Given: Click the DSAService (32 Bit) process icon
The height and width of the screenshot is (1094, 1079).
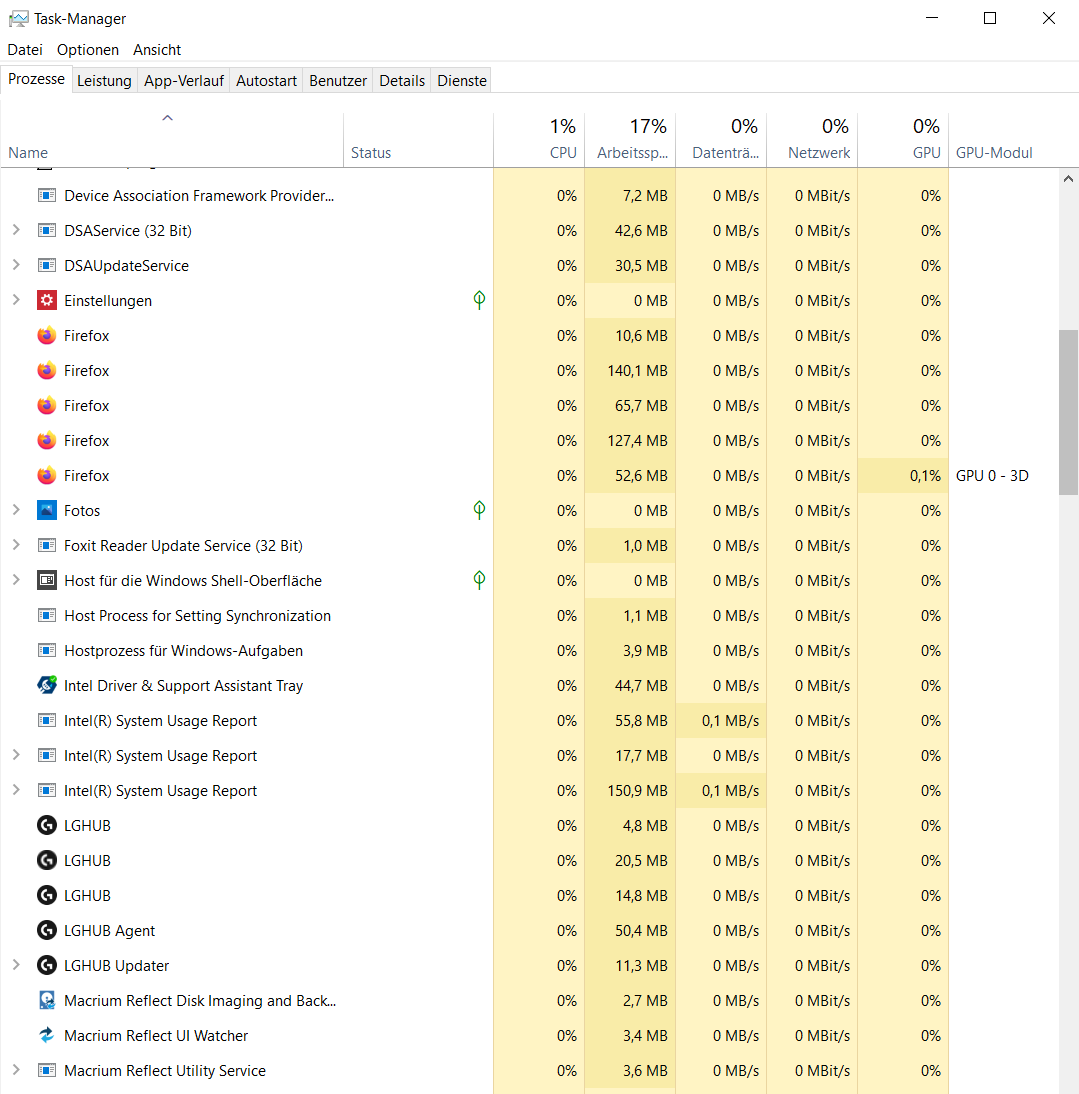Looking at the screenshot, I should pos(47,230).
